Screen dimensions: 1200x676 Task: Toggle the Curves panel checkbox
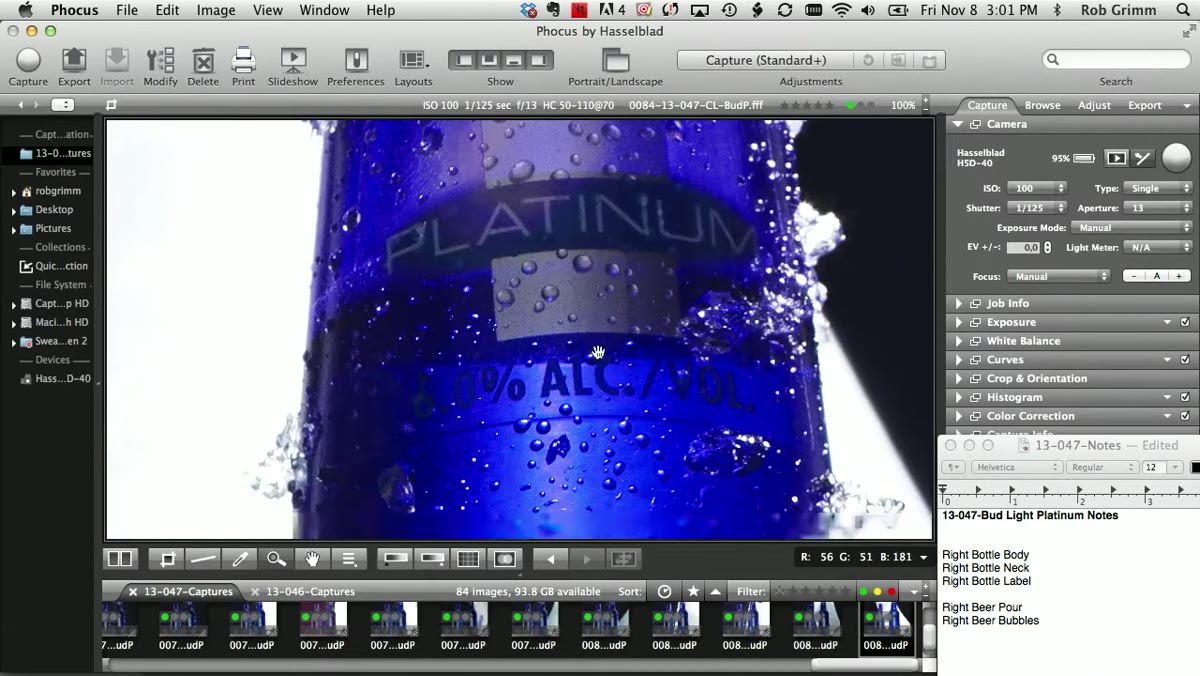point(1185,360)
